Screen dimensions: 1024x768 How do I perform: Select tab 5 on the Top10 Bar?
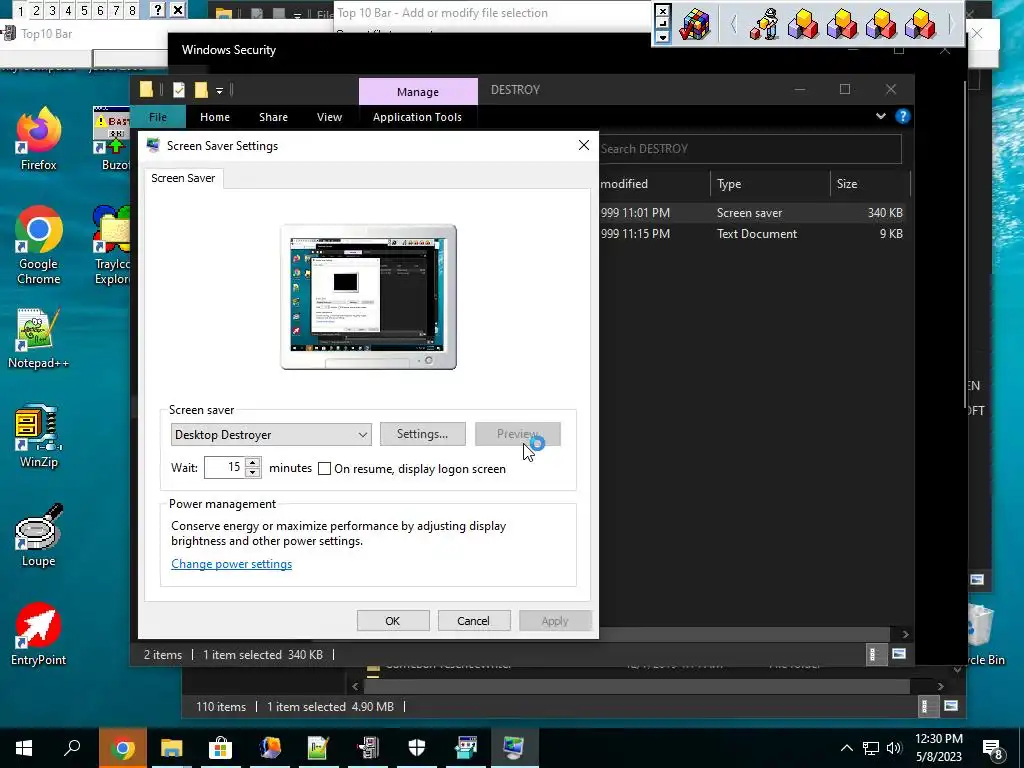84,10
